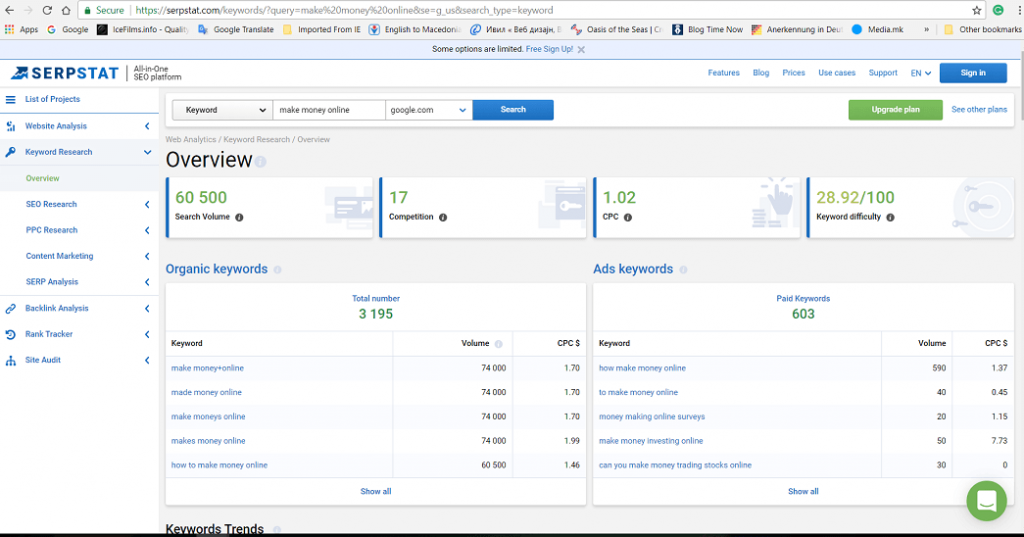Reload the page with the refresh icon
Viewport: 1024px width, 537px height.
[47, 10]
